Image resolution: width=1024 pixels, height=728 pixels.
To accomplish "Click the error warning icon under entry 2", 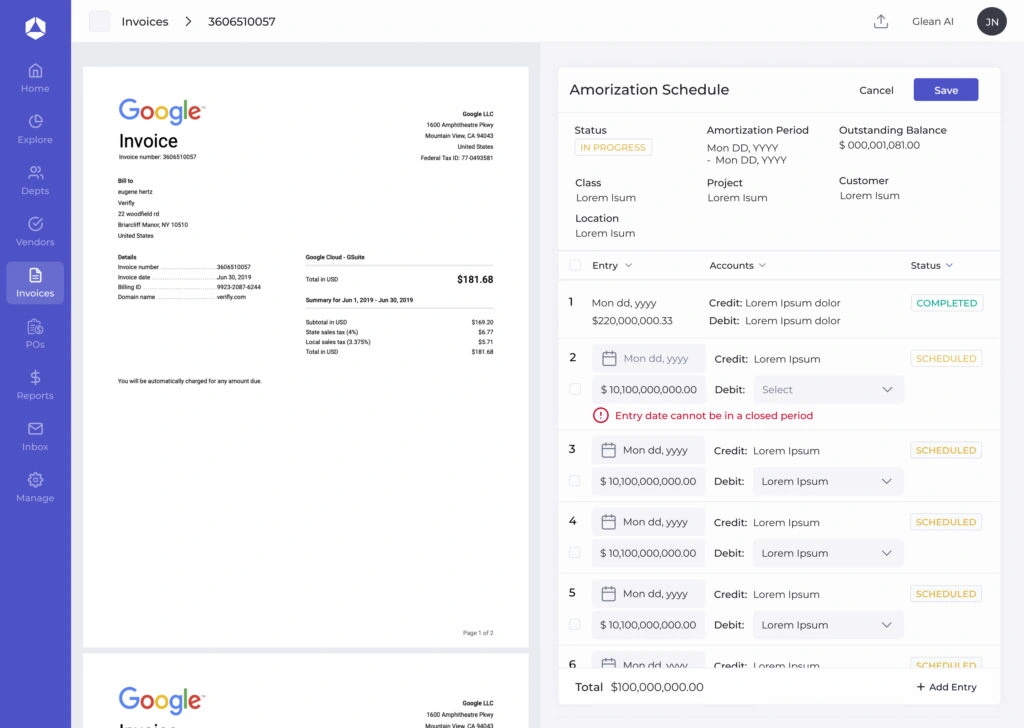I will coord(600,415).
